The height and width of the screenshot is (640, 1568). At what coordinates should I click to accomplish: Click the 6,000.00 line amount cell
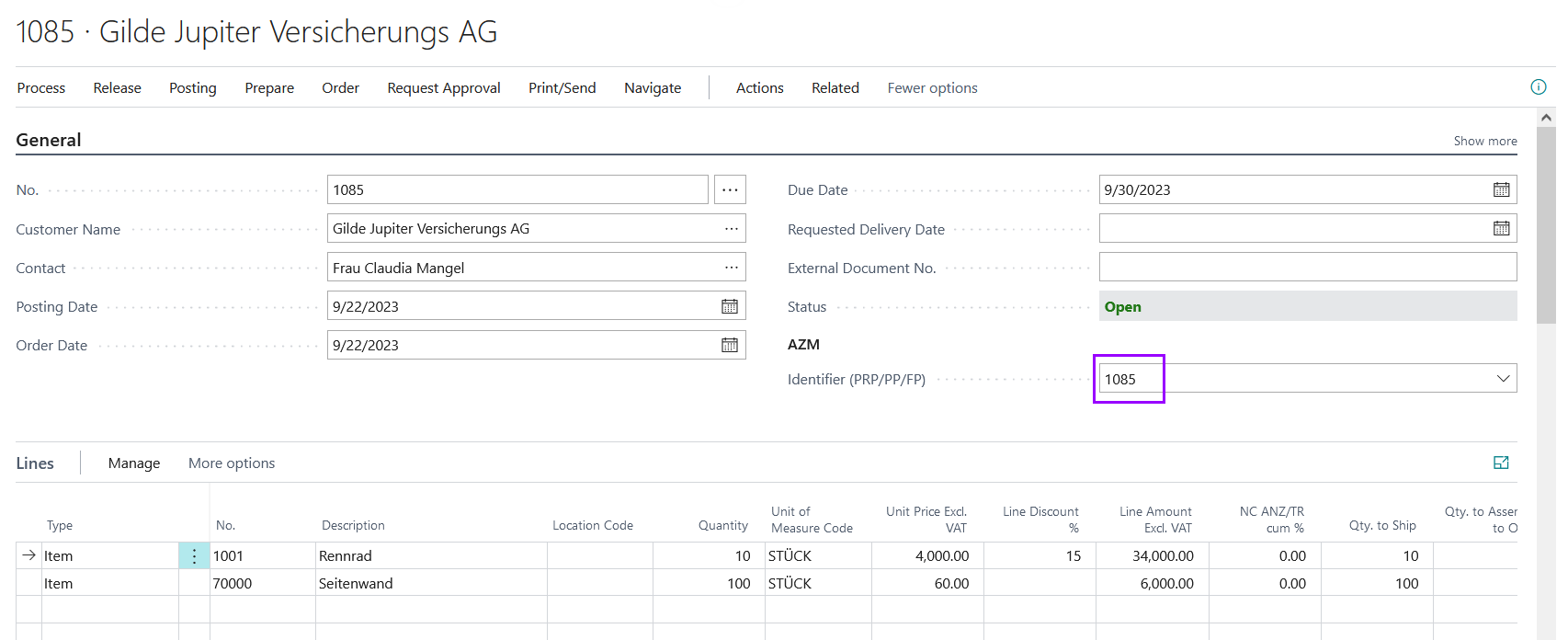click(1153, 583)
